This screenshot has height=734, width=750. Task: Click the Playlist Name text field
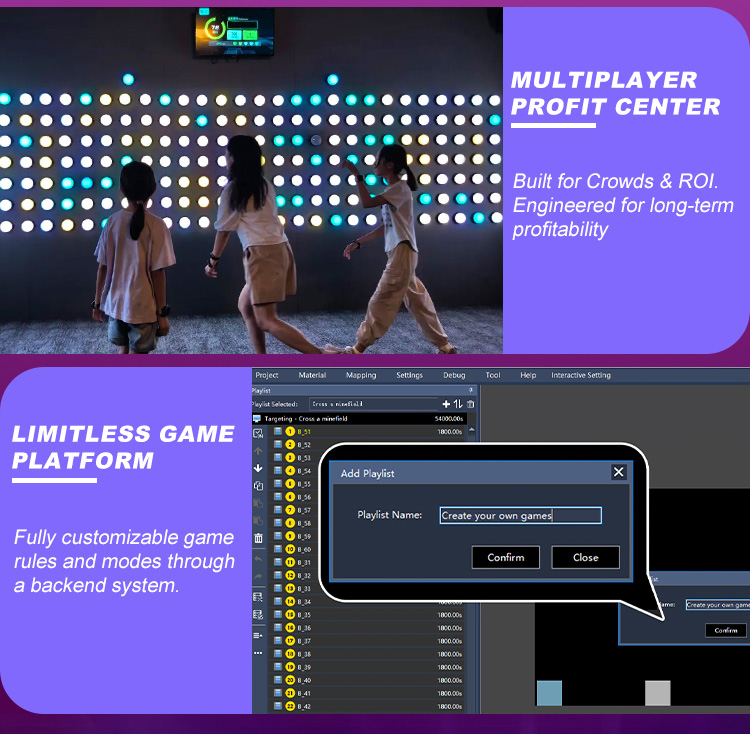click(x=520, y=516)
